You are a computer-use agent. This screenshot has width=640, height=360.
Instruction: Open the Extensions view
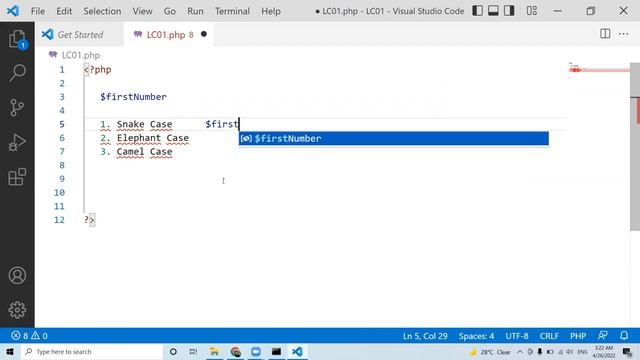(x=17, y=177)
